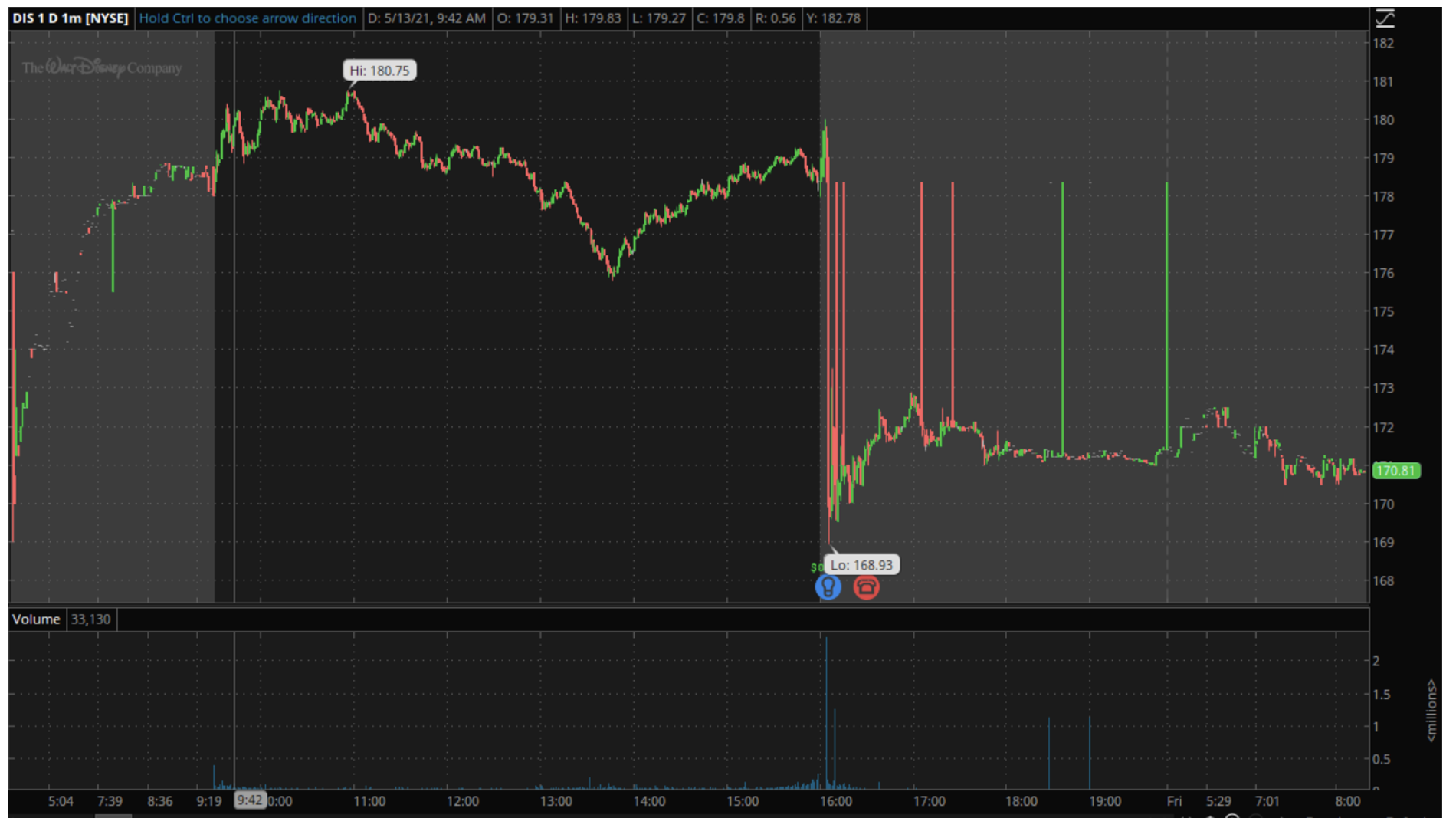Click the 19:00 time axis label
Image resolution: width=1456 pixels, height=828 pixels.
(1105, 801)
